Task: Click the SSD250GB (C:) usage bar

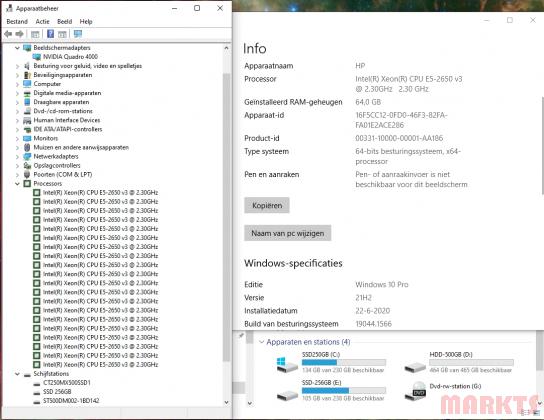Action: (344, 362)
